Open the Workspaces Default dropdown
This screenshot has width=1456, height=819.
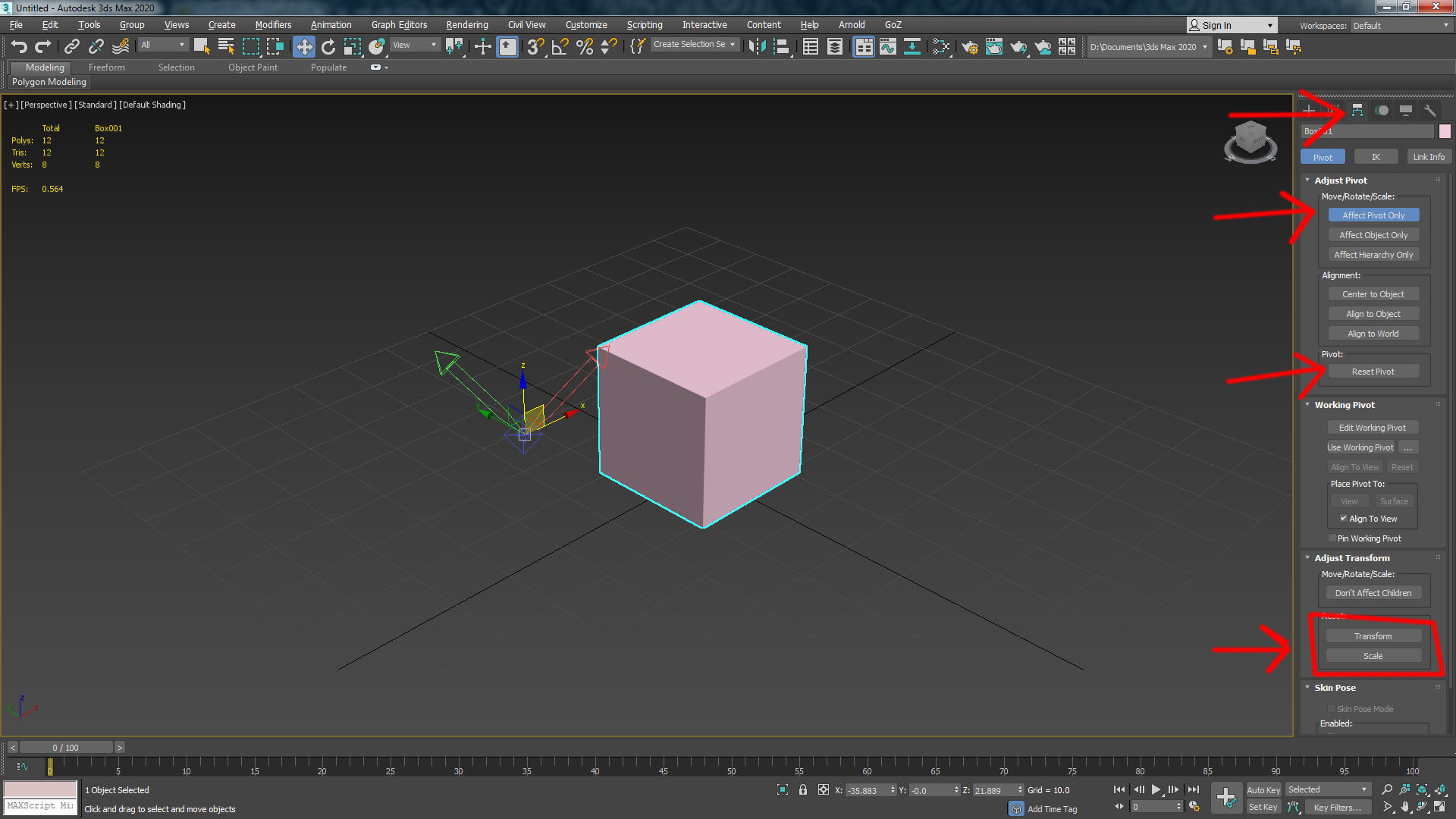point(1401,25)
